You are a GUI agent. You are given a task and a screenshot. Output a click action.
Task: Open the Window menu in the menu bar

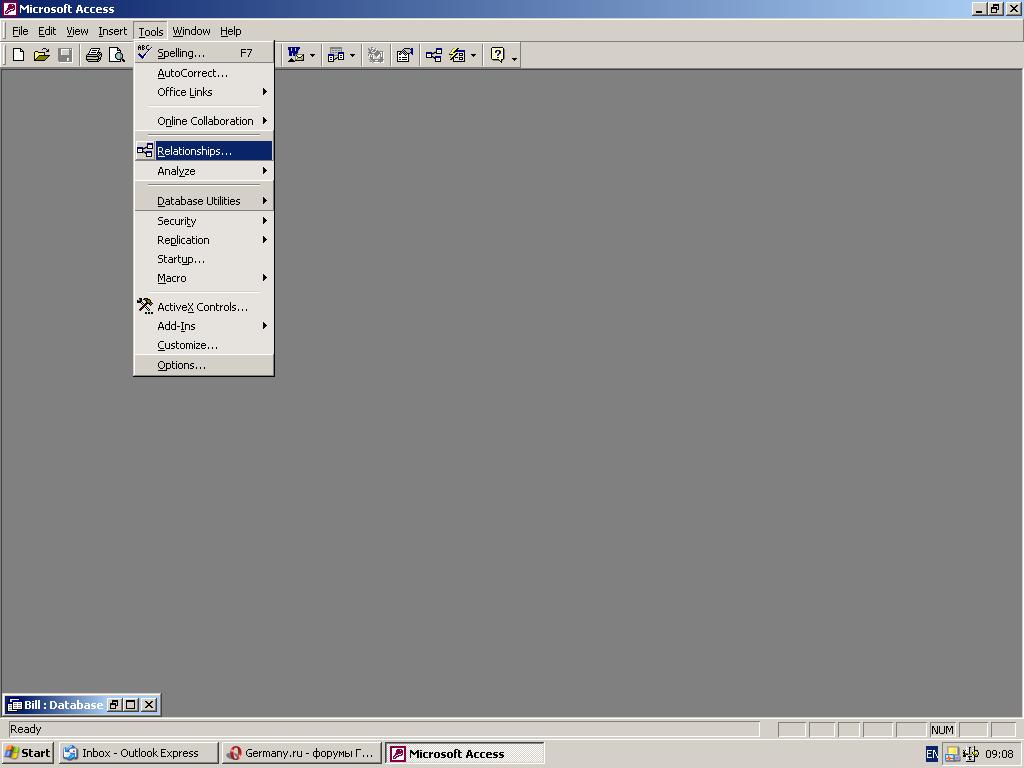coord(191,31)
